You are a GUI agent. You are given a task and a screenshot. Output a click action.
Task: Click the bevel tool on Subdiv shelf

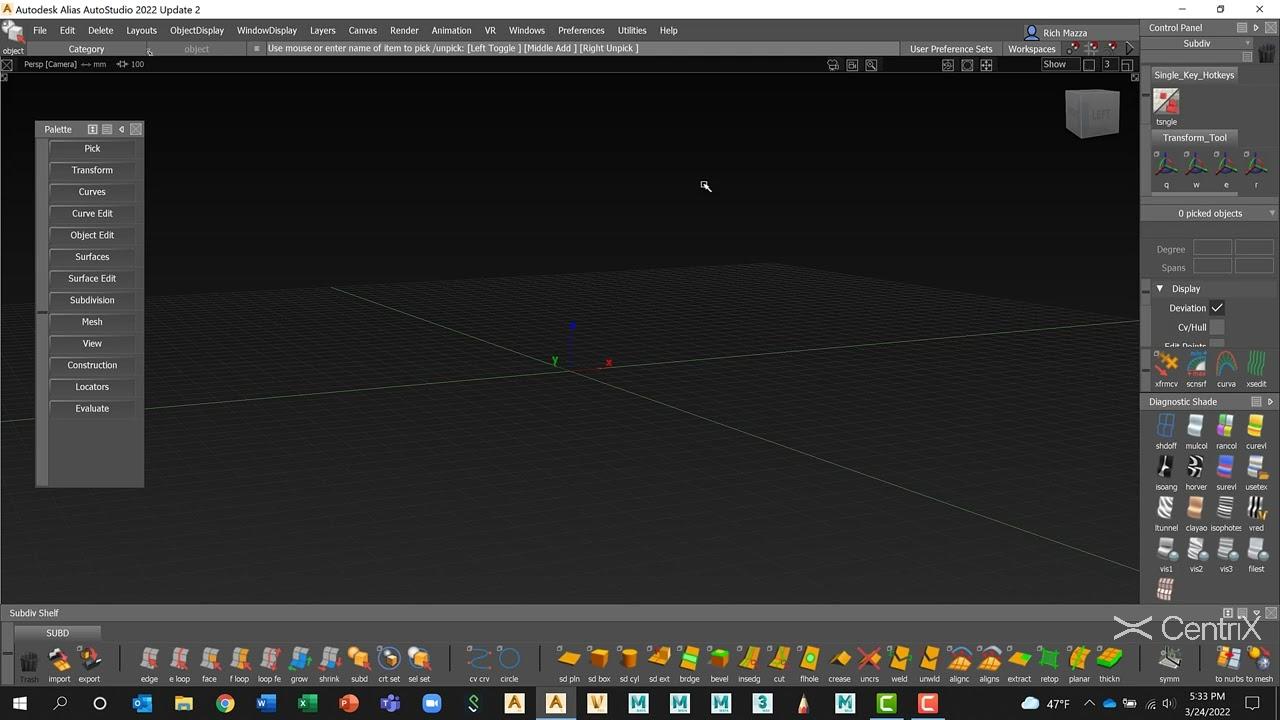[719, 659]
